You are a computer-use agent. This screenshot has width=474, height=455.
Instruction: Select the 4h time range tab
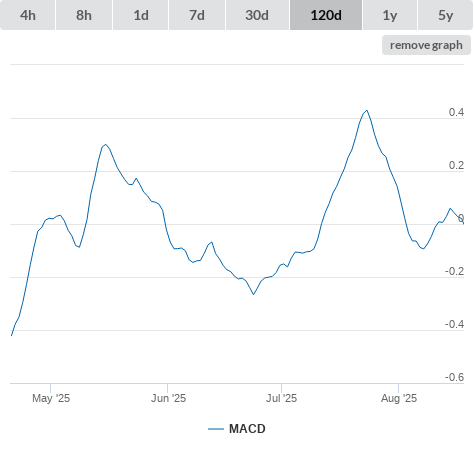point(28,15)
